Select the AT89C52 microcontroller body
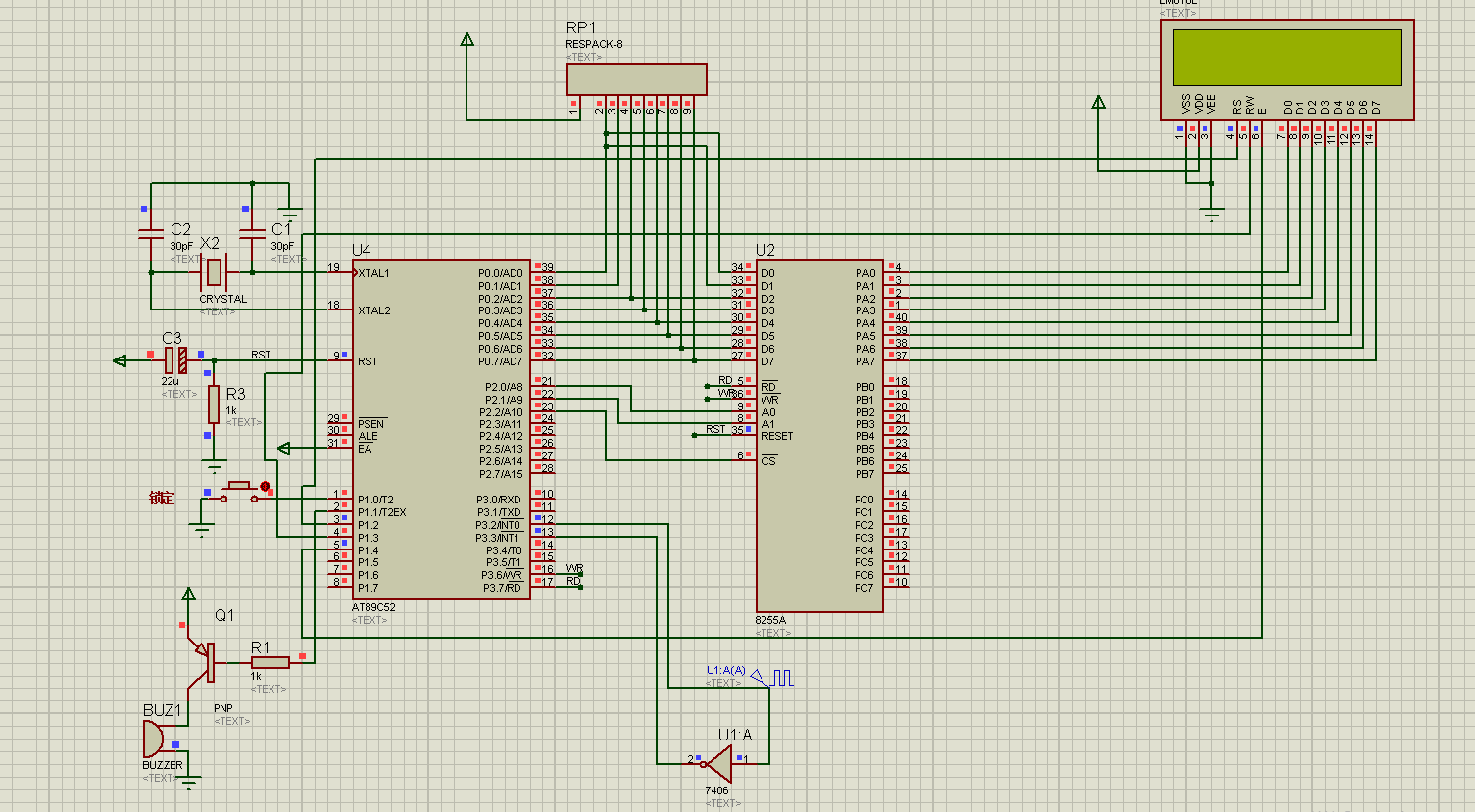 (442, 429)
